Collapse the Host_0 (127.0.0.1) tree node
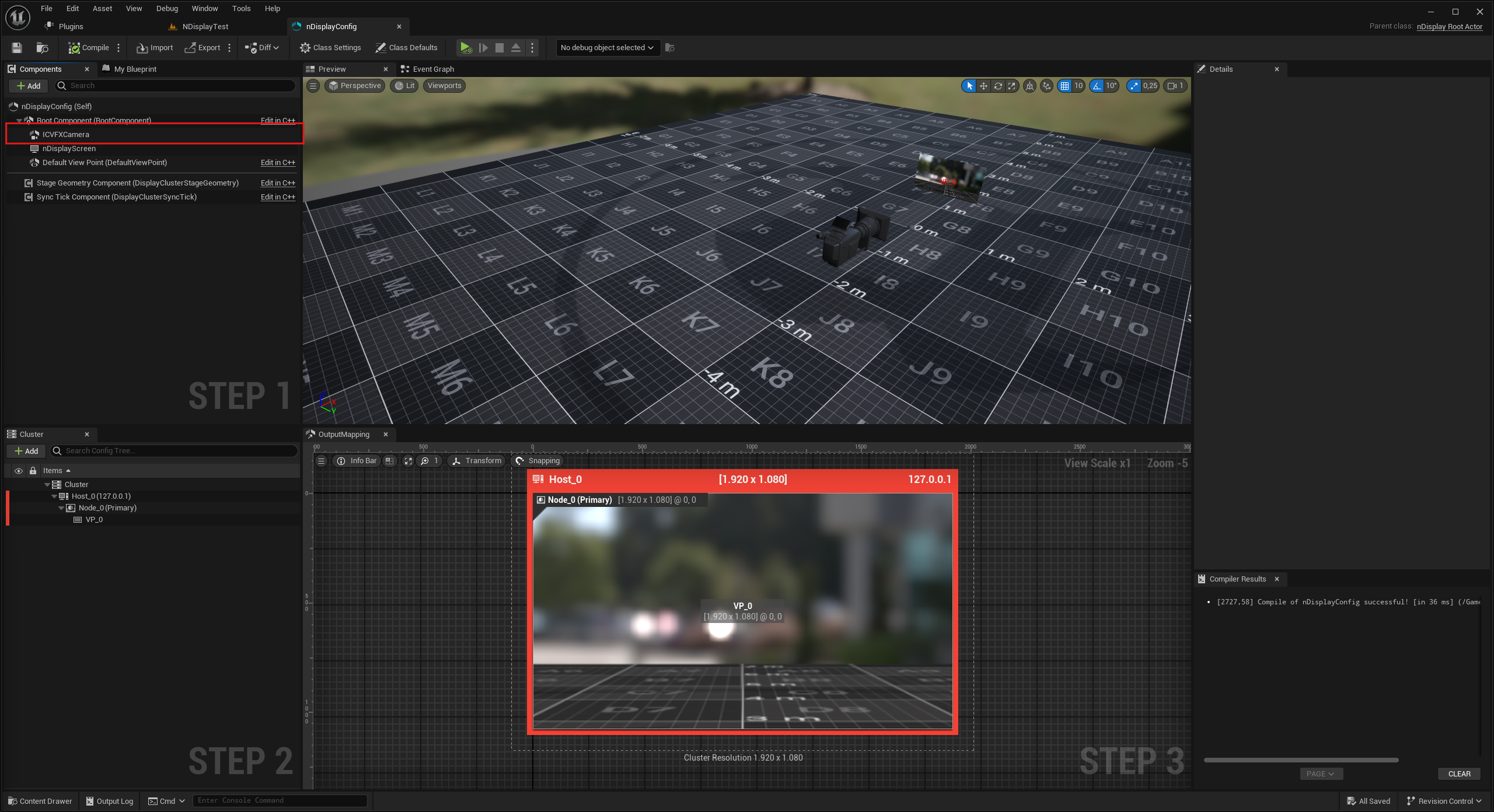This screenshot has height=812, width=1494. (x=54, y=496)
